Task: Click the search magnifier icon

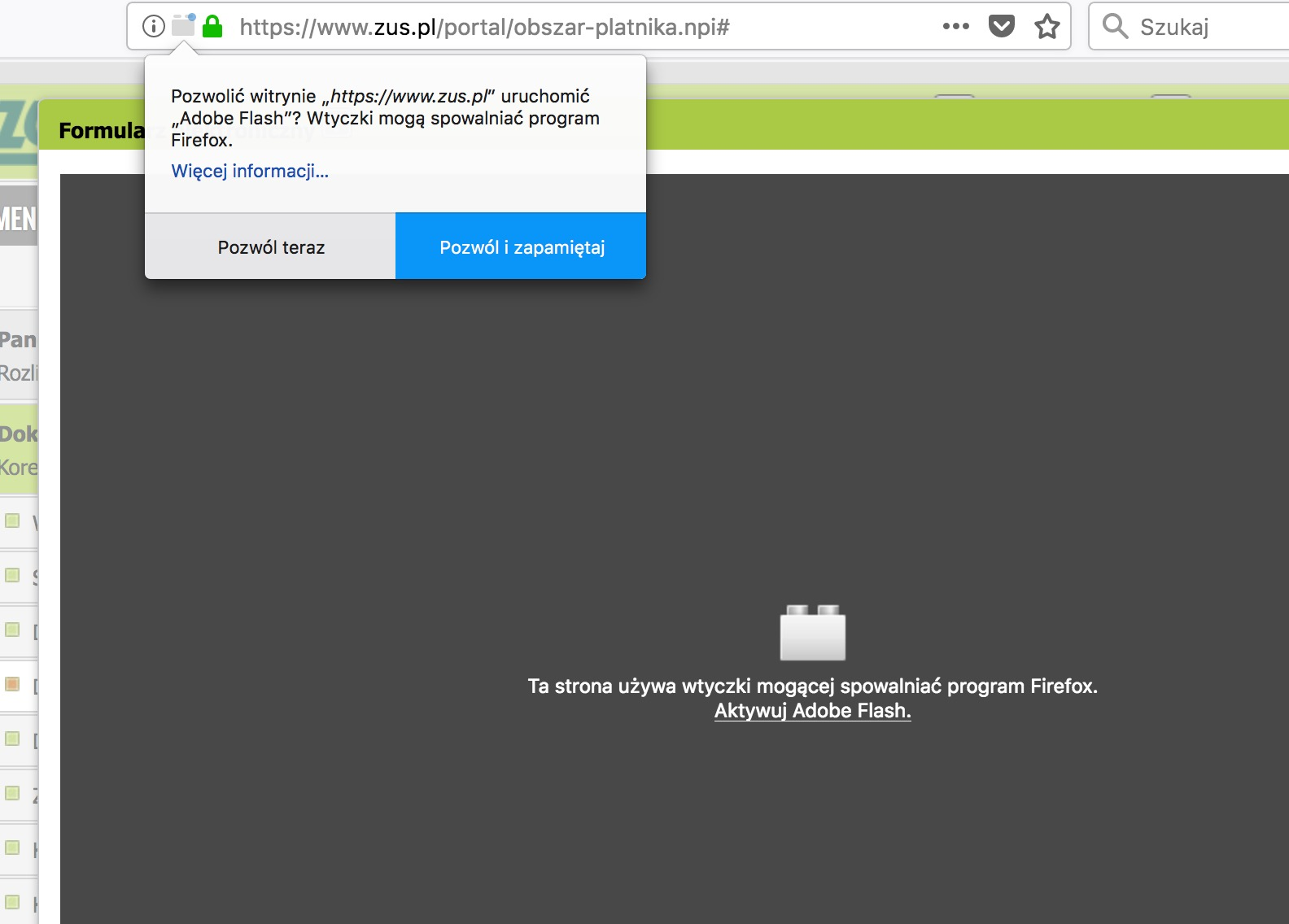Action: coord(1115,26)
